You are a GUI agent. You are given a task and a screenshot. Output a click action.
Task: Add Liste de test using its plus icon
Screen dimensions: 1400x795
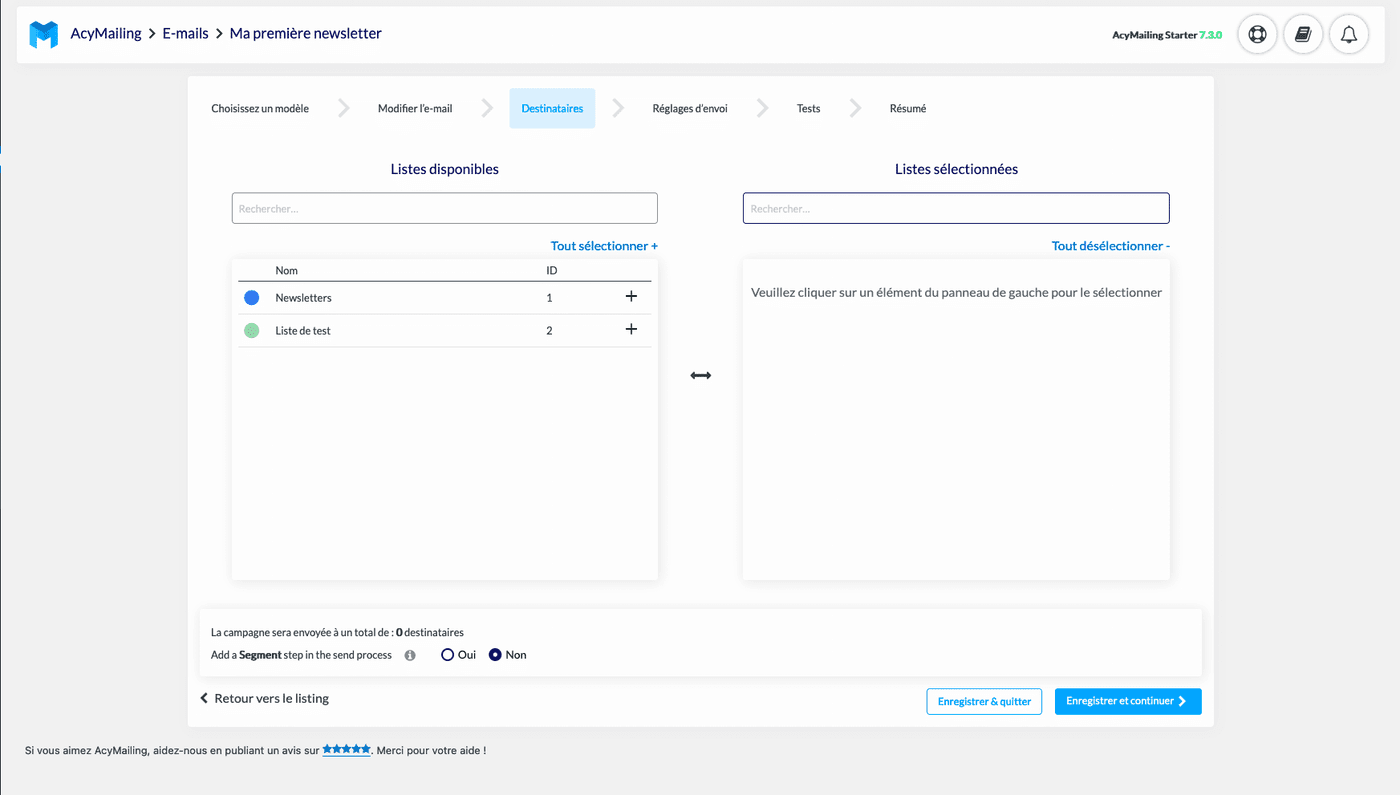coord(631,329)
